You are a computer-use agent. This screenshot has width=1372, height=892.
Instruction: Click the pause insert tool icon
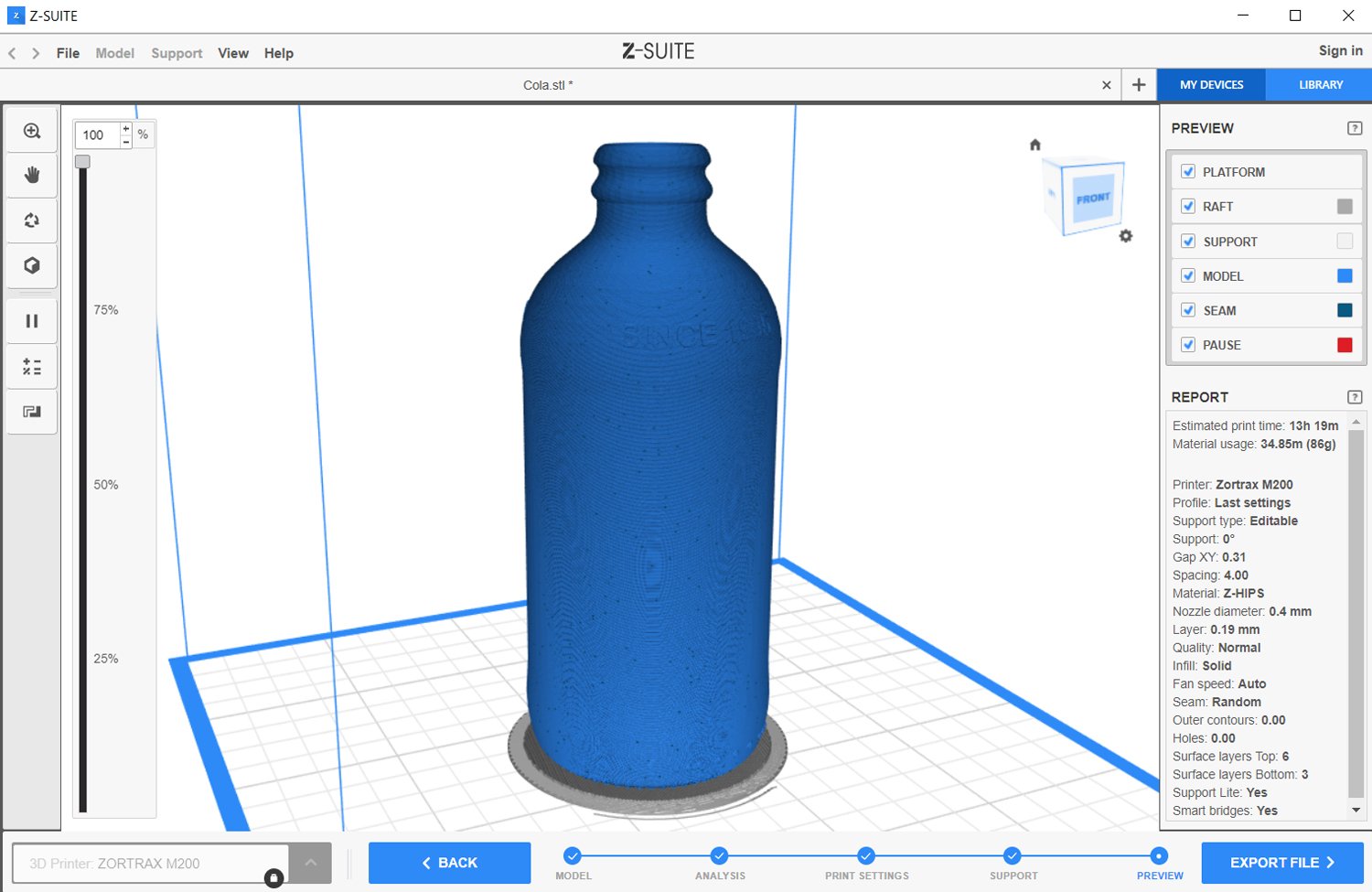[32, 321]
